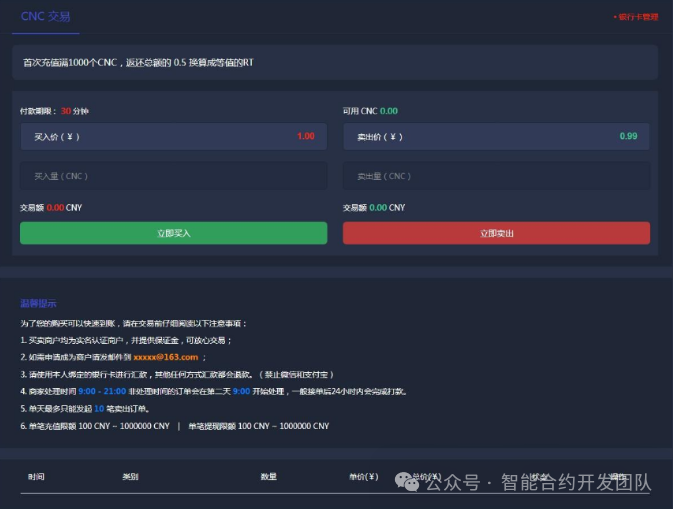673x509 pixels.
Task: Click tip 5 about 10 笔卖出订单
Action: (85, 409)
